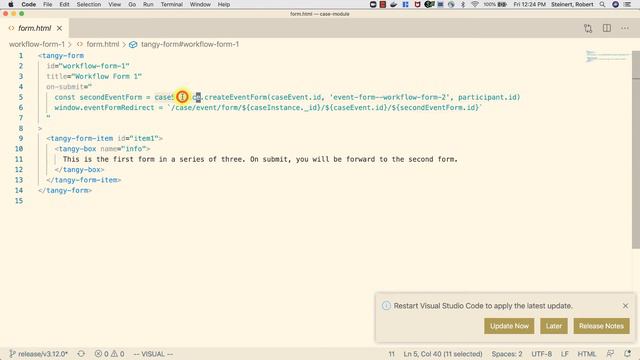Change the HTML language mode
The image size is (640, 360).
pyautogui.click(x=587, y=354)
